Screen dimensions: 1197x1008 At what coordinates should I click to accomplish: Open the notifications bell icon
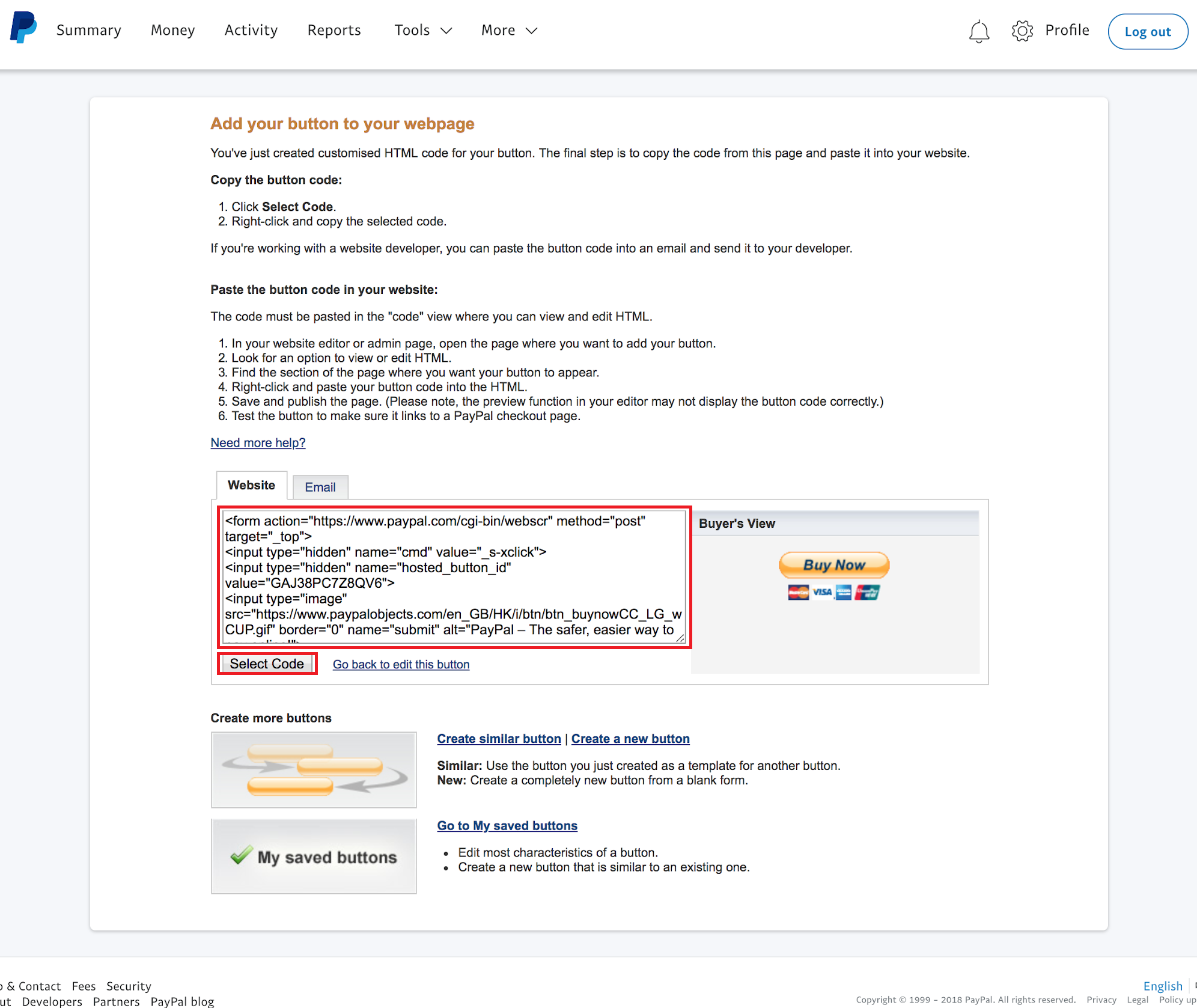pyautogui.click(x=979, y=31)
